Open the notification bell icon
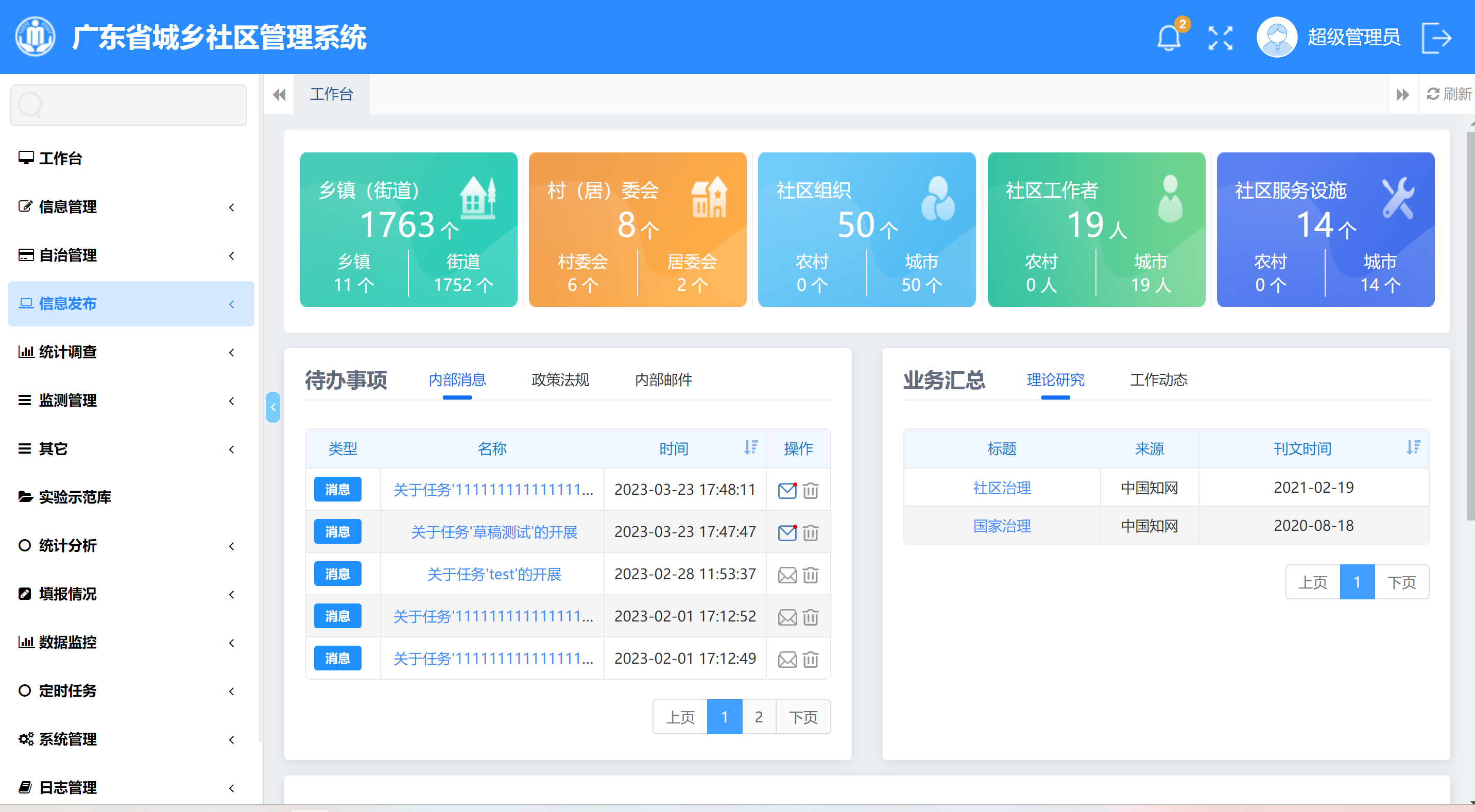Image resolution: width=1475 pixels, height=812 pixels. [x=1169, y=38]
